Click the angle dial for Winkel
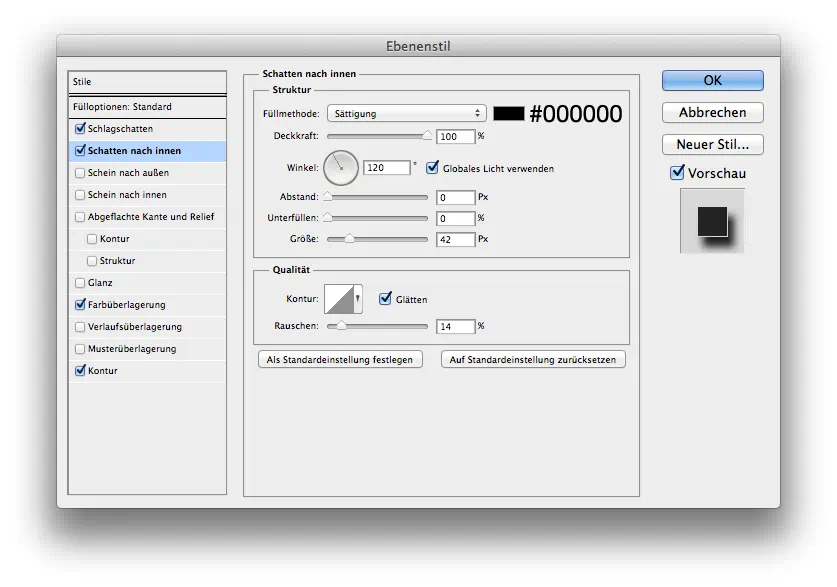This screenshot has width=837, height=587. pyautogui.click(x=340, y=167)
